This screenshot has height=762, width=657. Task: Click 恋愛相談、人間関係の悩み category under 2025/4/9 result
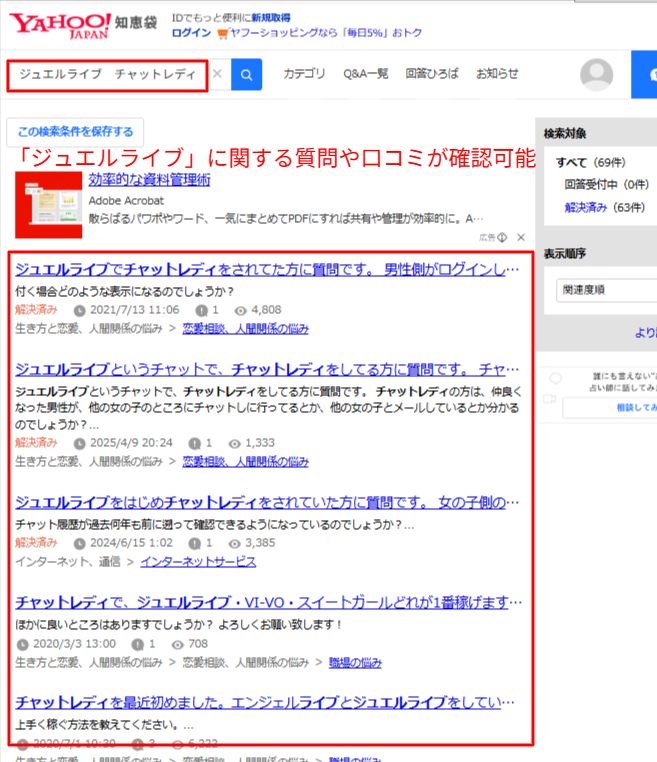point(245,462)
